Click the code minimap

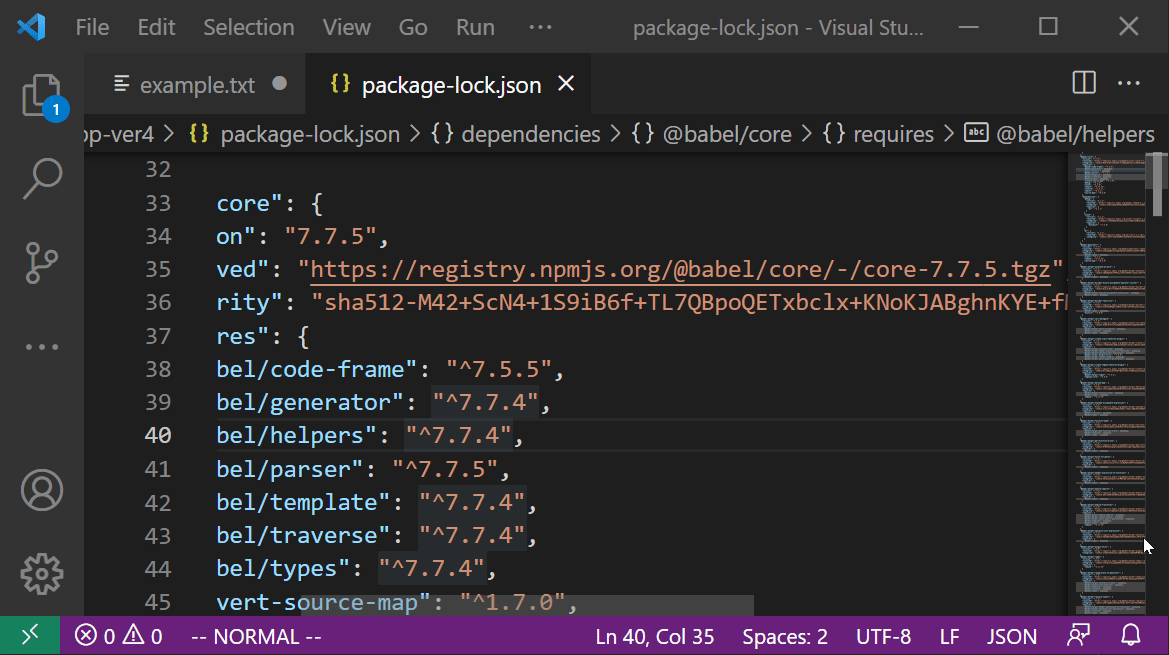pos(1109,384)
